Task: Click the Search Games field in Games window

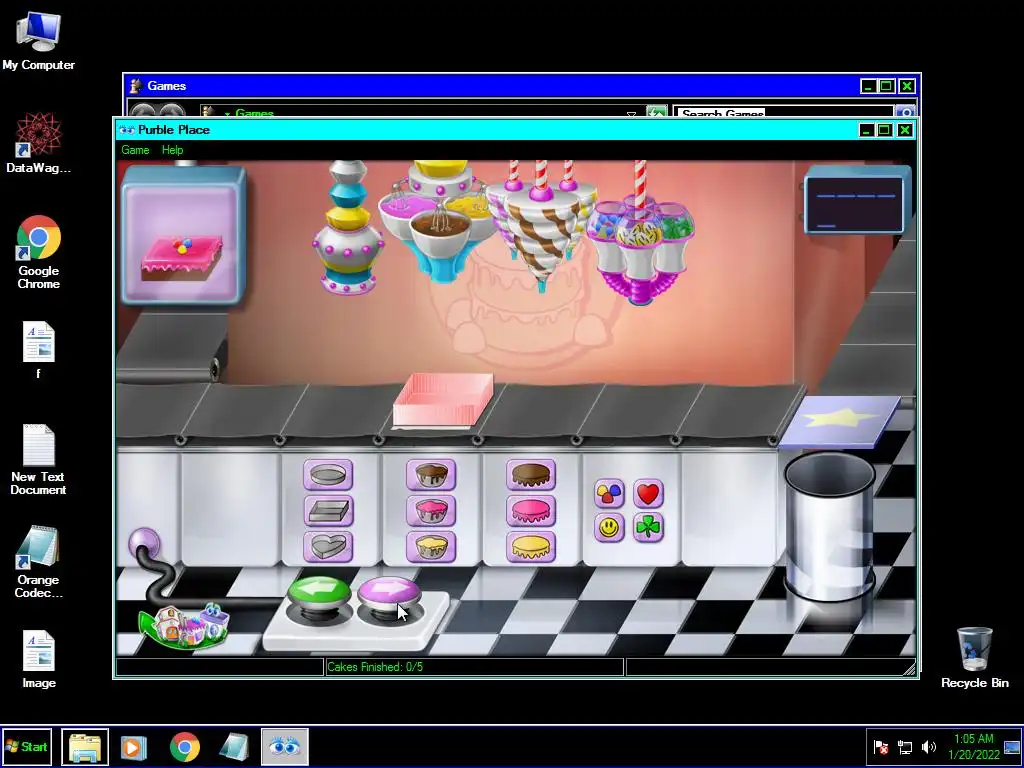Action: tap(783, 113)
